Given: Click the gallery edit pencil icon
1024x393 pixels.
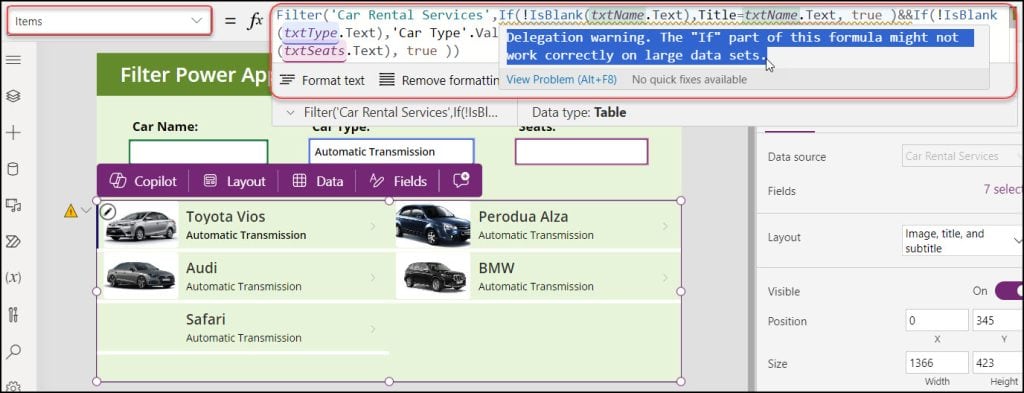Looking at the screenshot, I should [108, 211].
